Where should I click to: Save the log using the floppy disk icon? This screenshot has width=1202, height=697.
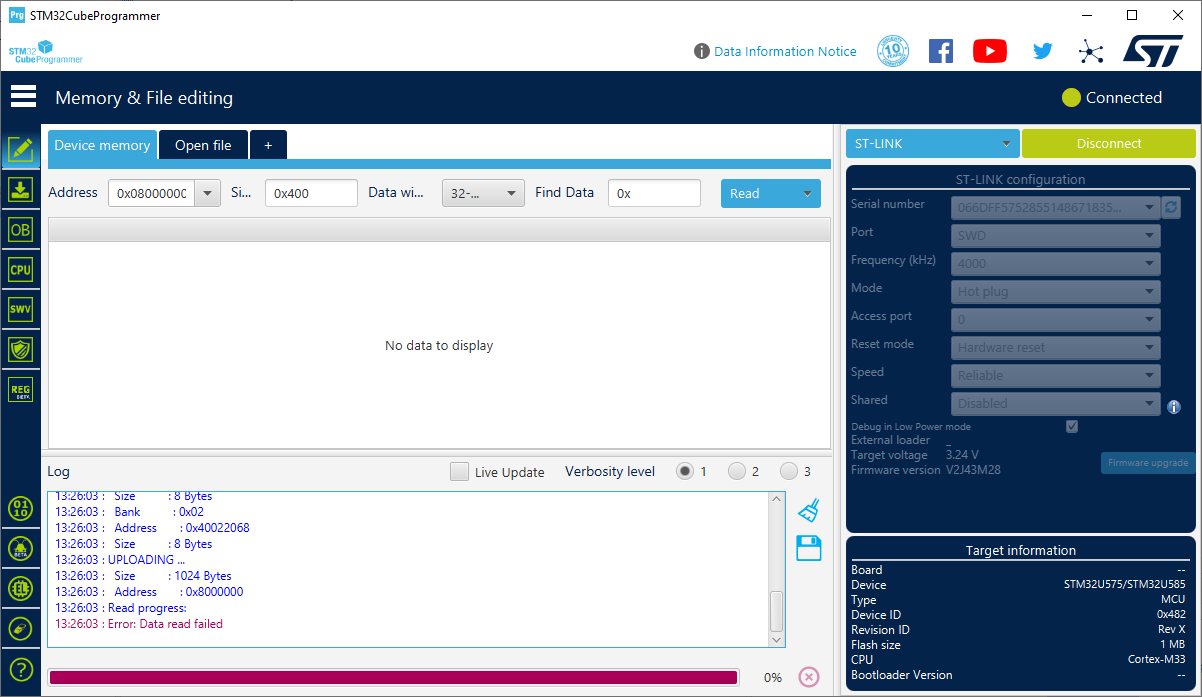pos(808,548)
